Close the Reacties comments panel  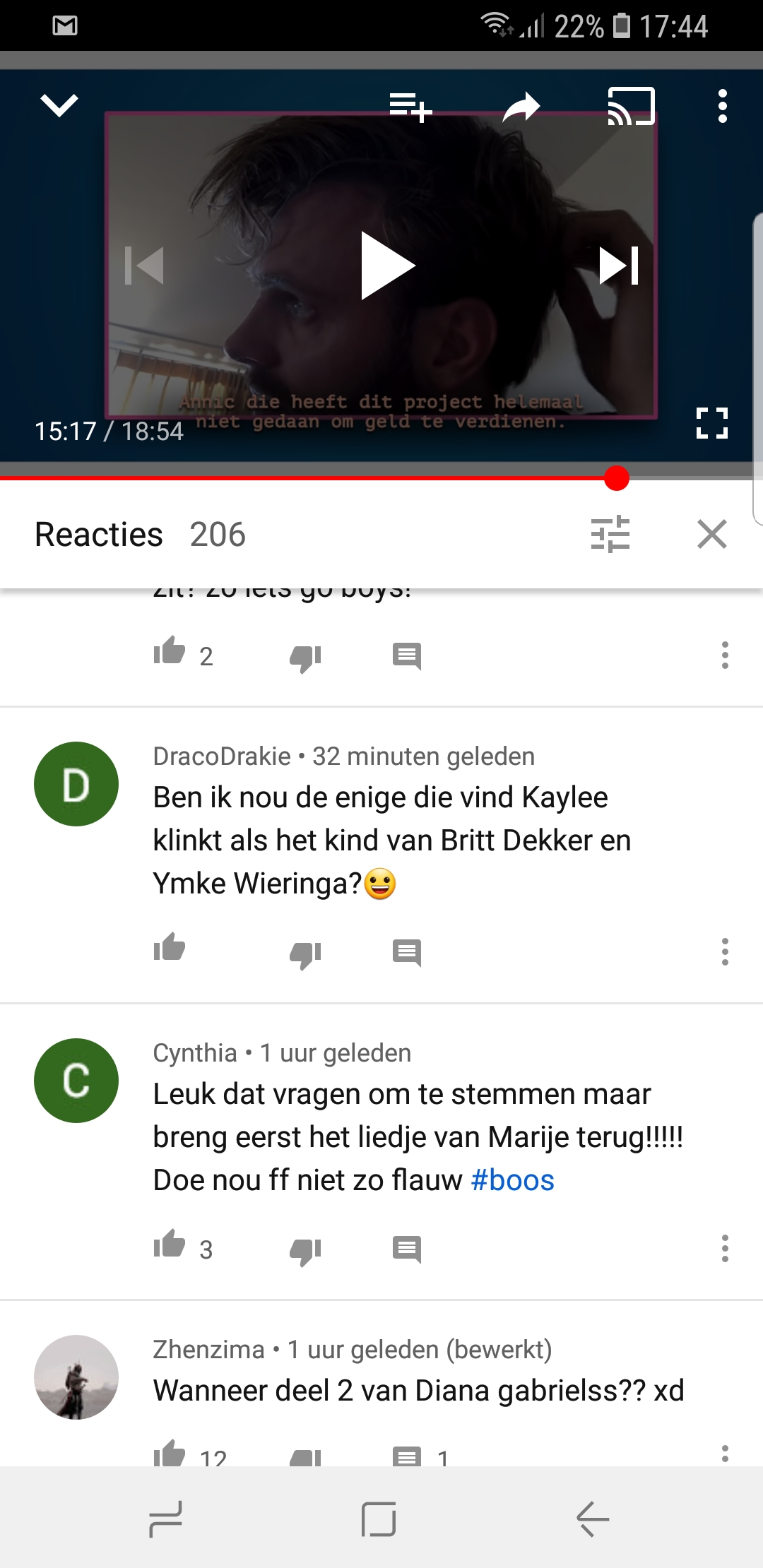pos(712,534)
